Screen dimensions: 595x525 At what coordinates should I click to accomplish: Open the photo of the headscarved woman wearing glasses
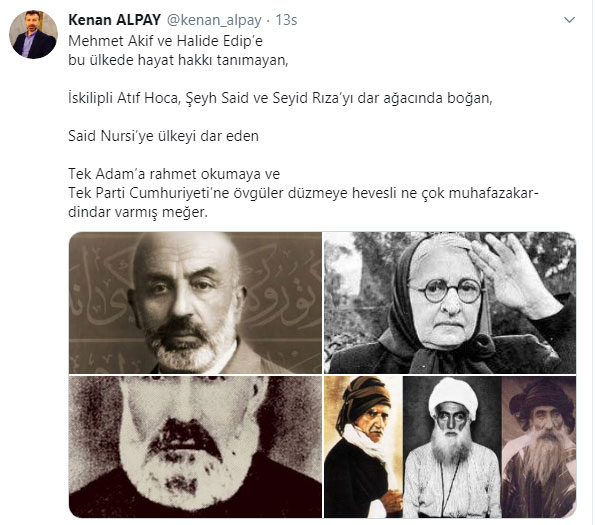point(450,303)
